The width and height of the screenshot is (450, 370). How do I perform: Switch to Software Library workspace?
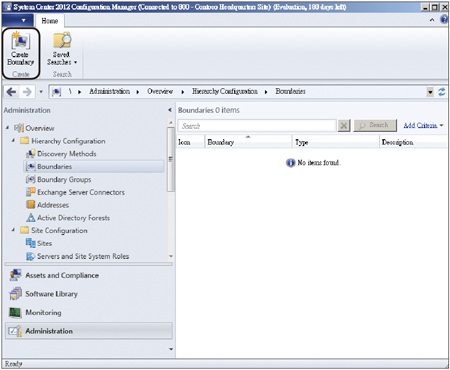click(89, 294)
